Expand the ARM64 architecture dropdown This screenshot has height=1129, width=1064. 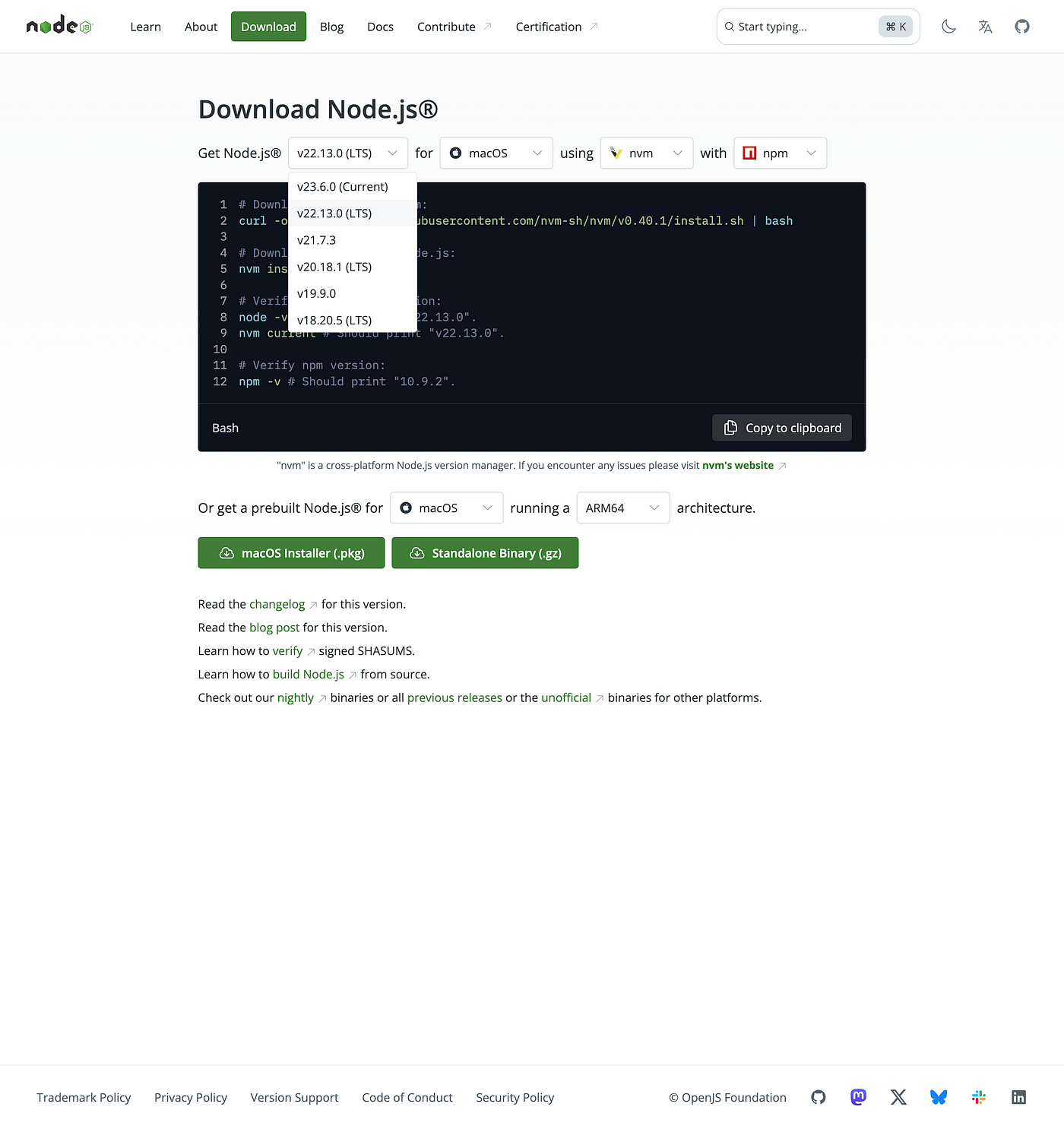pyautogui.click(x=622, y=508)
